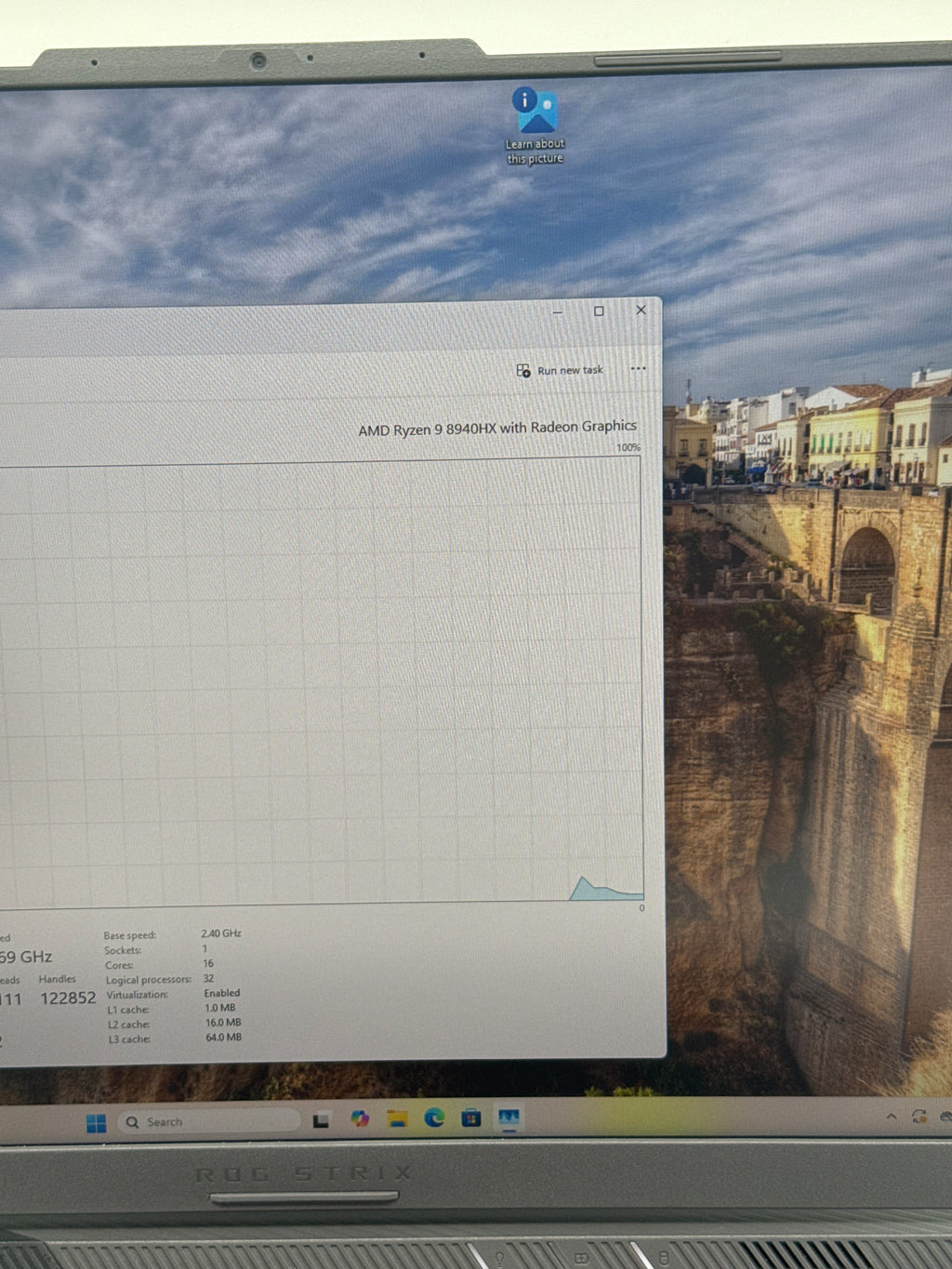The height and width of the screenshot is (1269, 952).
Task: Open Microsoft Store from the taskbar
Action: click(471, 1117)
